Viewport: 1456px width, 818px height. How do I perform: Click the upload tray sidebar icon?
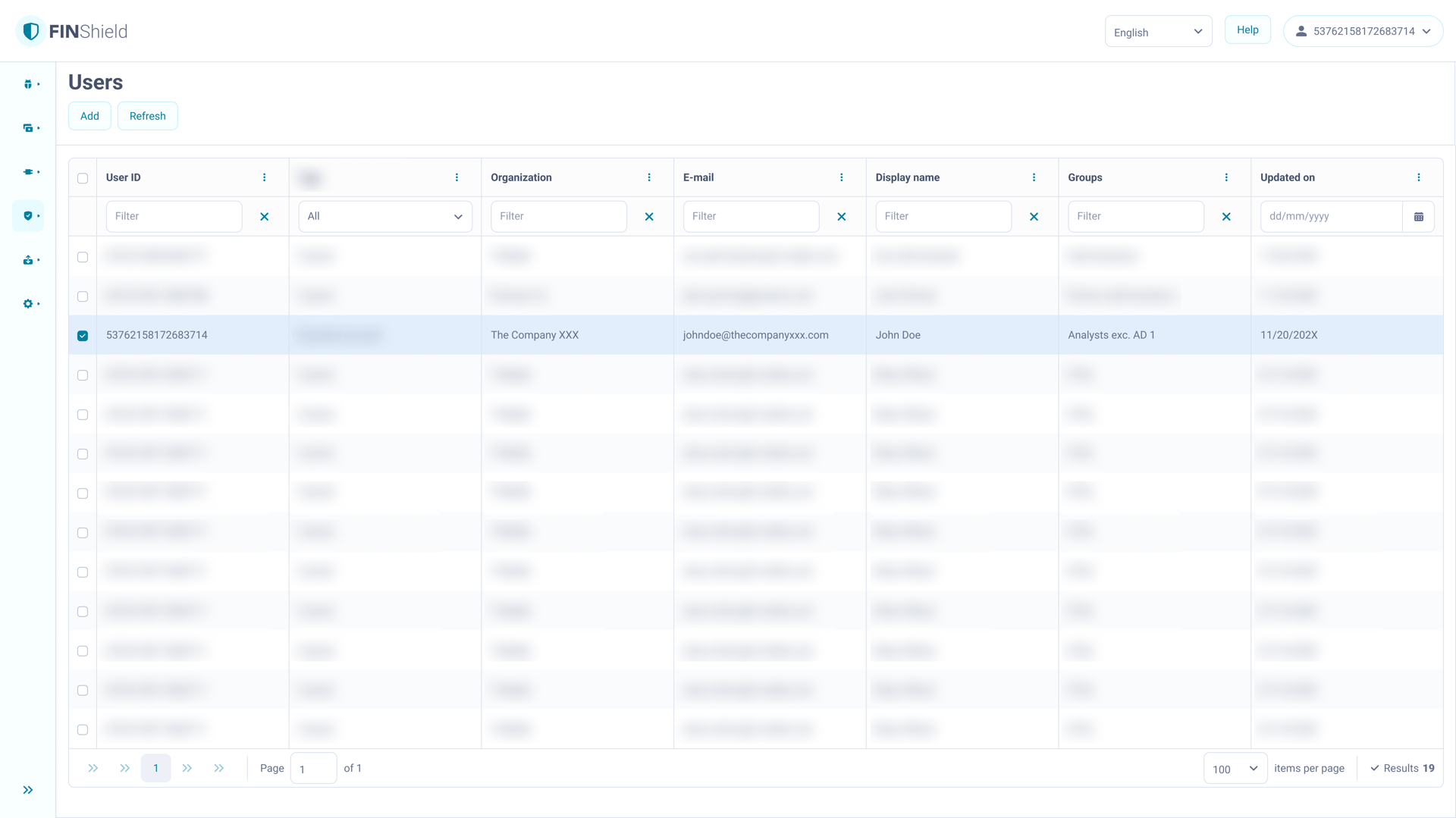coord(28,260)
